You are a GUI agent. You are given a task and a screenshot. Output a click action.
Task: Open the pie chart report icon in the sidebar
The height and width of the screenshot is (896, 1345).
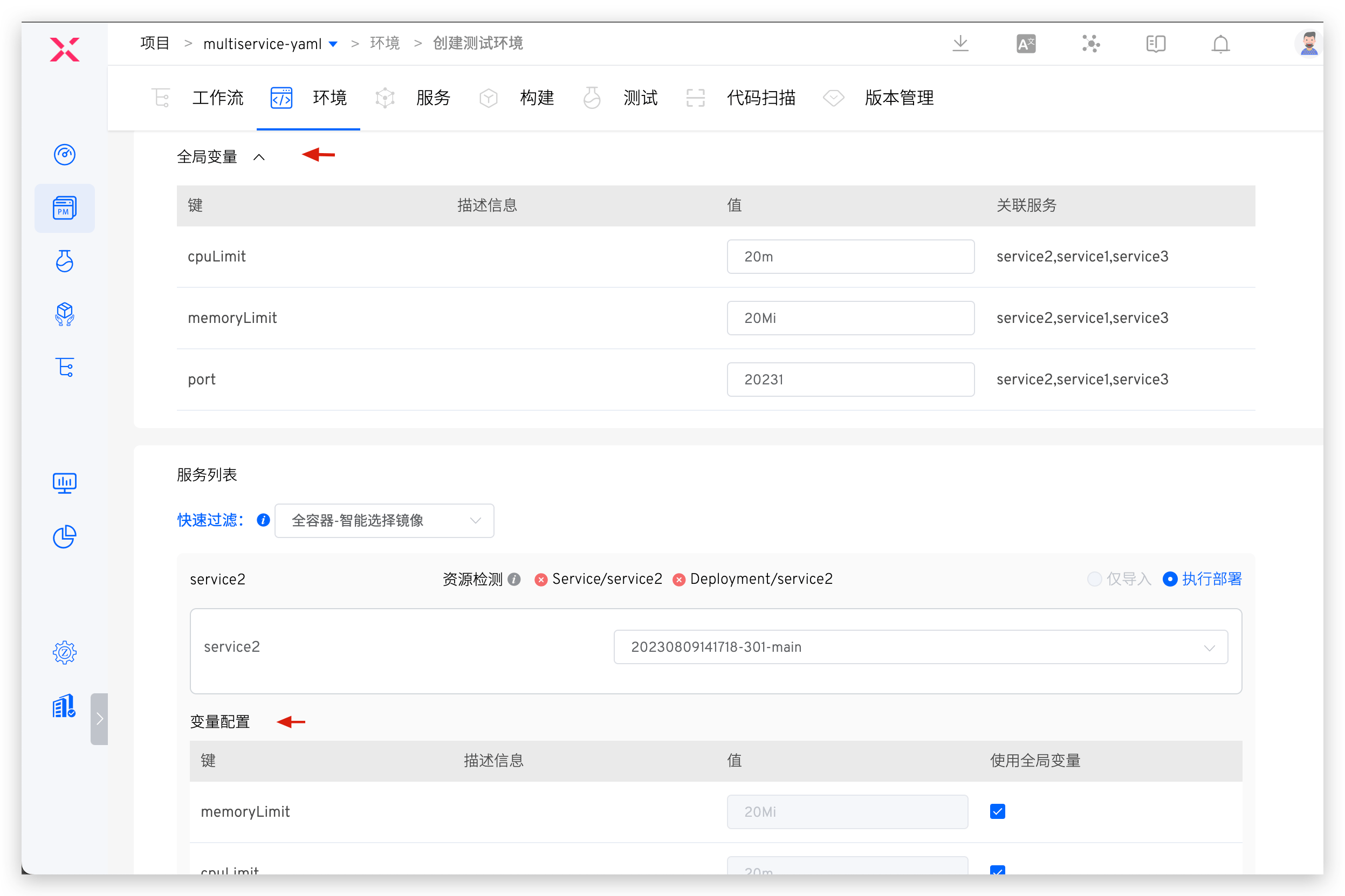pos(65,536)
